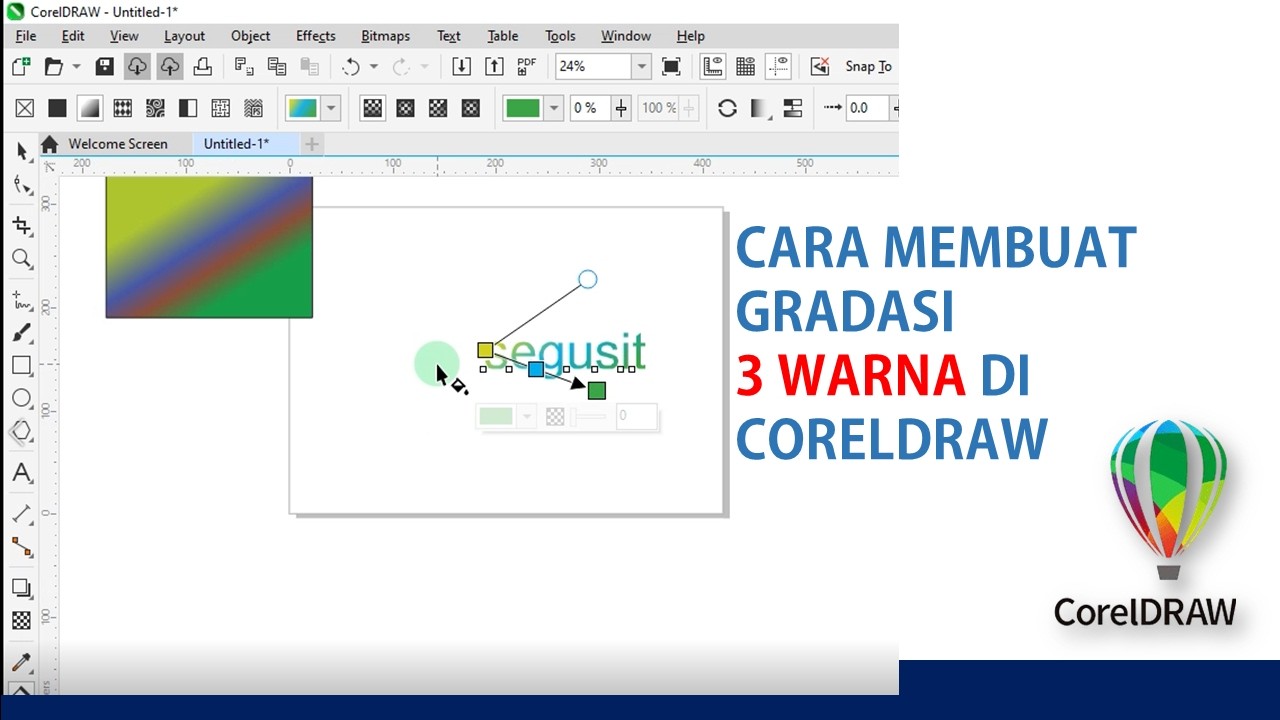Open the Tools menu
This screenshot has height=720, width=1280.
[560, 36]
